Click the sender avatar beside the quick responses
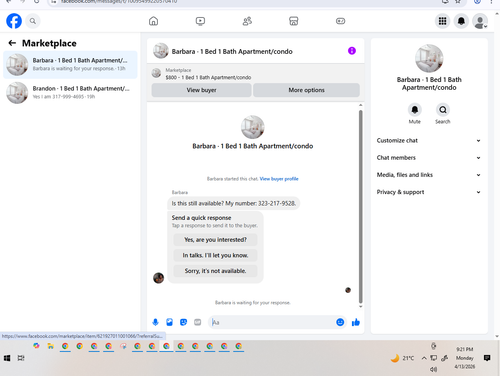500x376 pixels. [x=158, y=278]
